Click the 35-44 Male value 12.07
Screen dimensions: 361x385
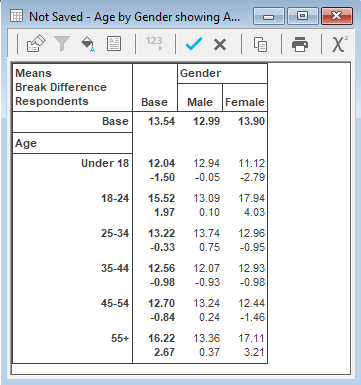point(207,268)
